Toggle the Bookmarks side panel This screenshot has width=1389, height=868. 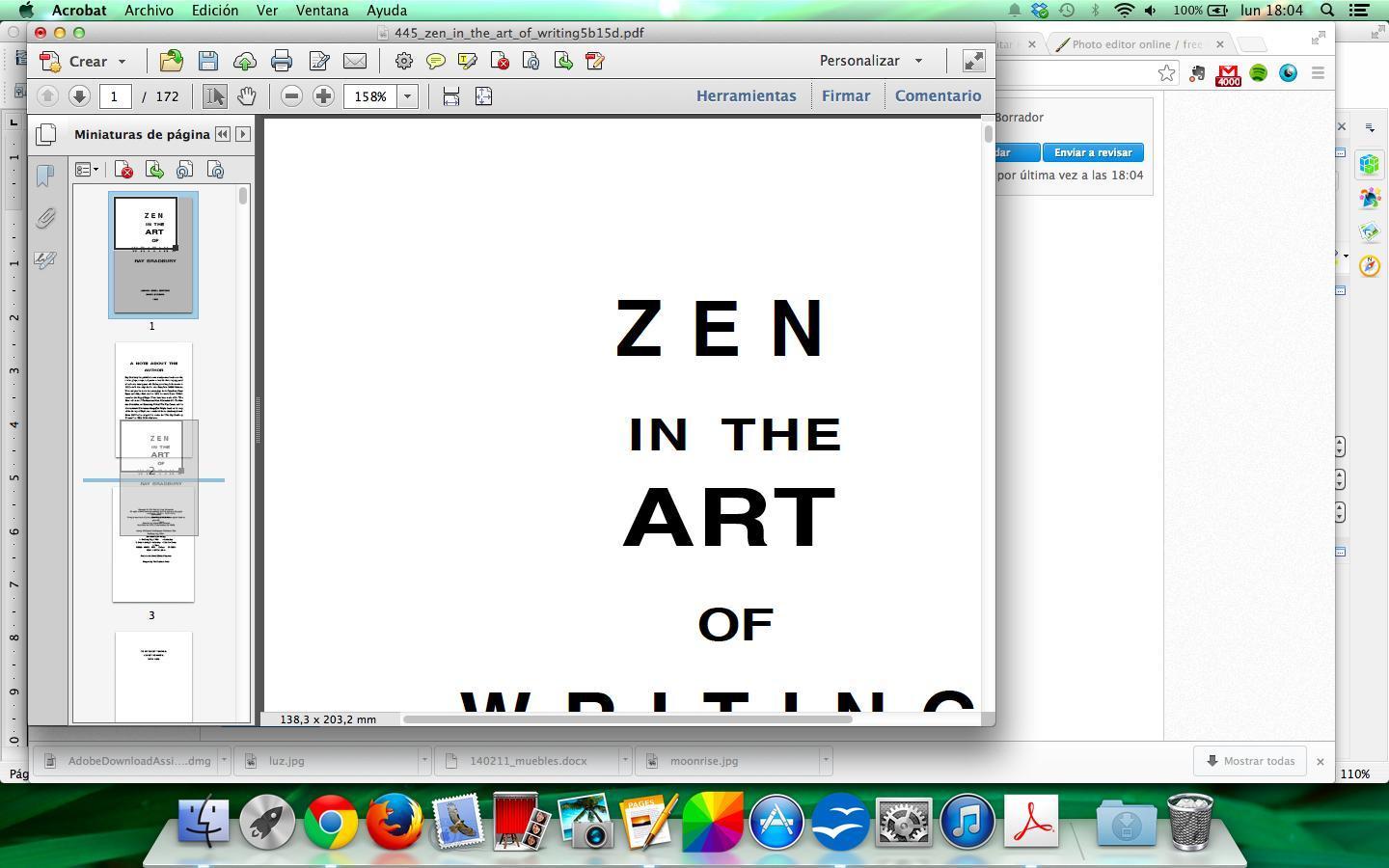click(x=45, y=176)
